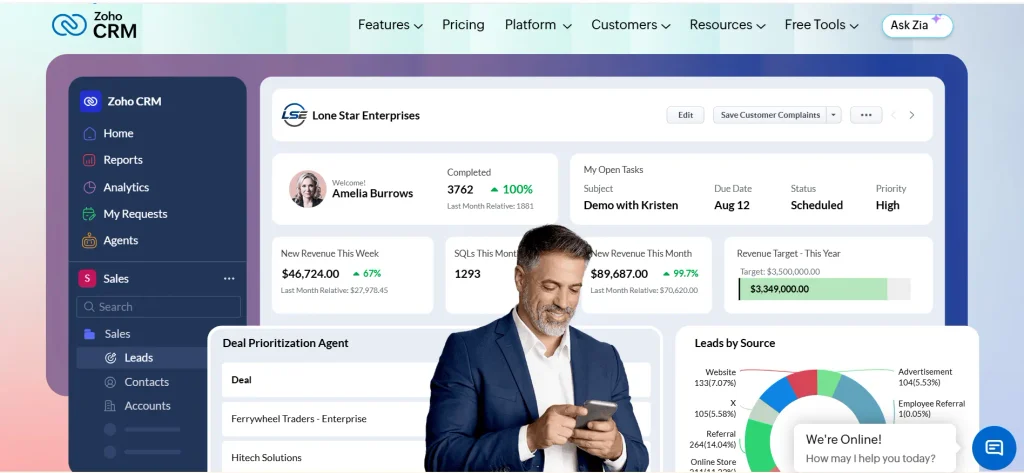Click the sidebar Search field
1024x473 pixels.
[159, 307]
